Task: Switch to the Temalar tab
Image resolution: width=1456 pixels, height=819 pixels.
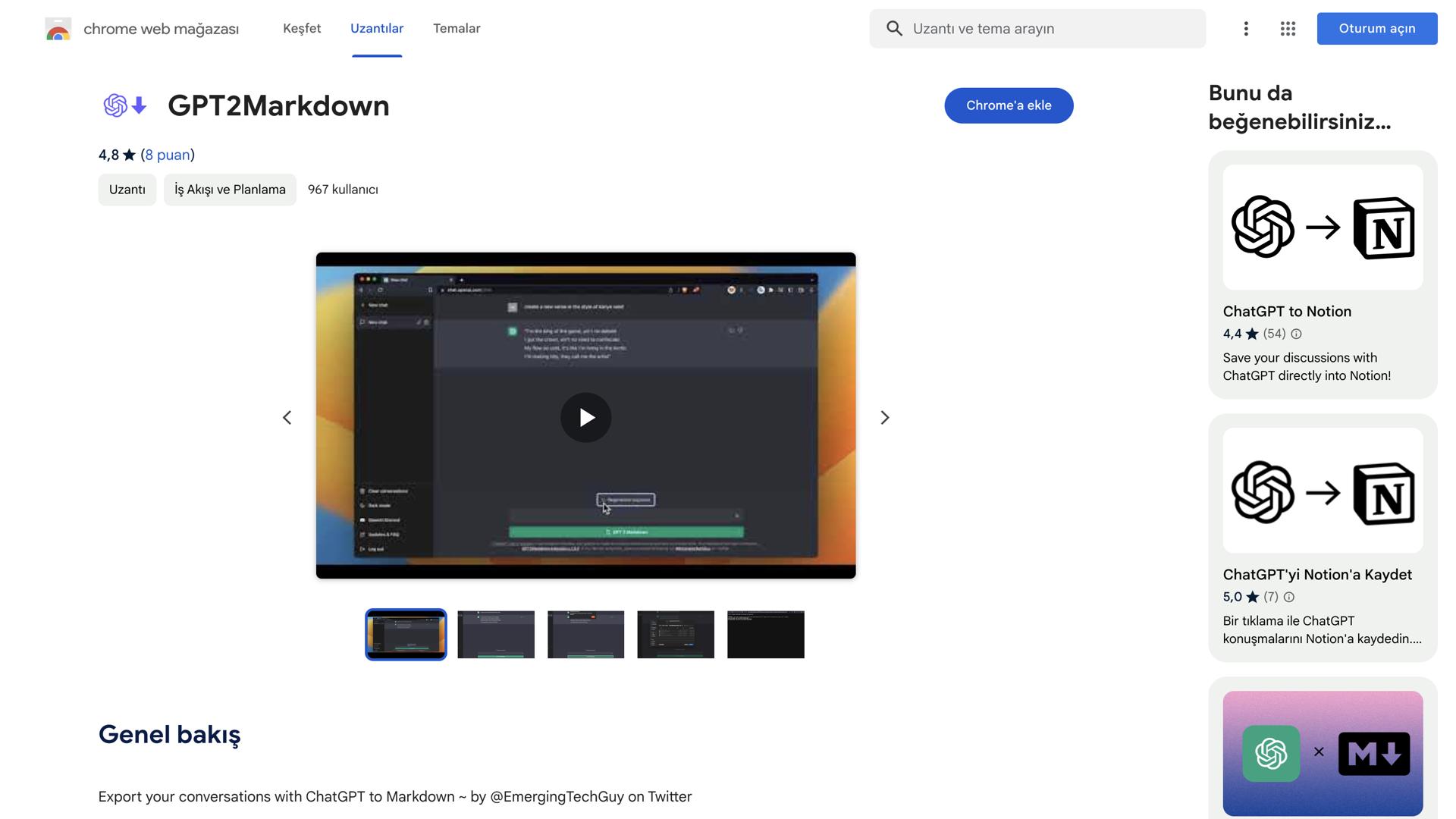Action: [457, 29]
